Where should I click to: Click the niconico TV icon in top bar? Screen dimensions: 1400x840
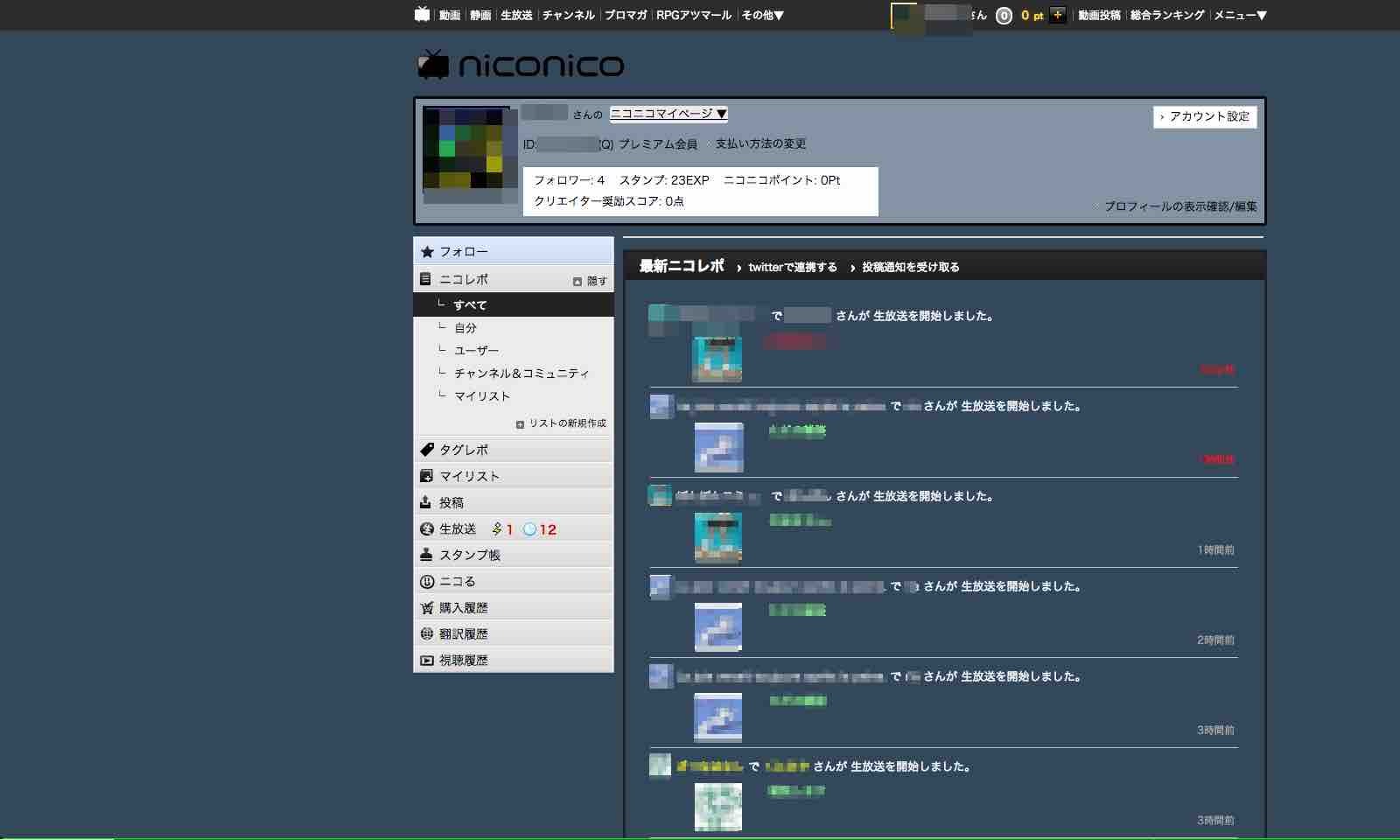point(422,14)
